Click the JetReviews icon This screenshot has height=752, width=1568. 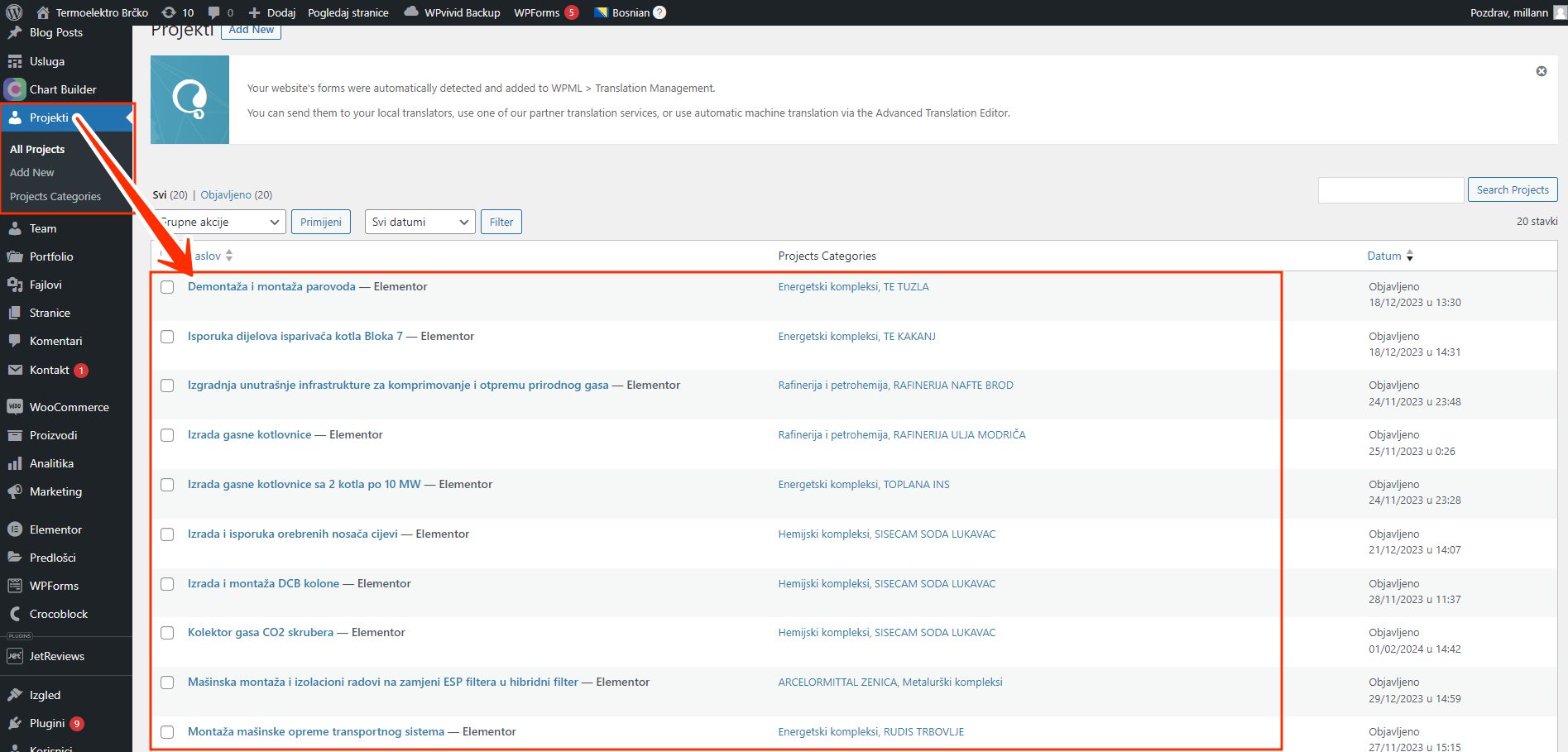(x=15, y=656)
